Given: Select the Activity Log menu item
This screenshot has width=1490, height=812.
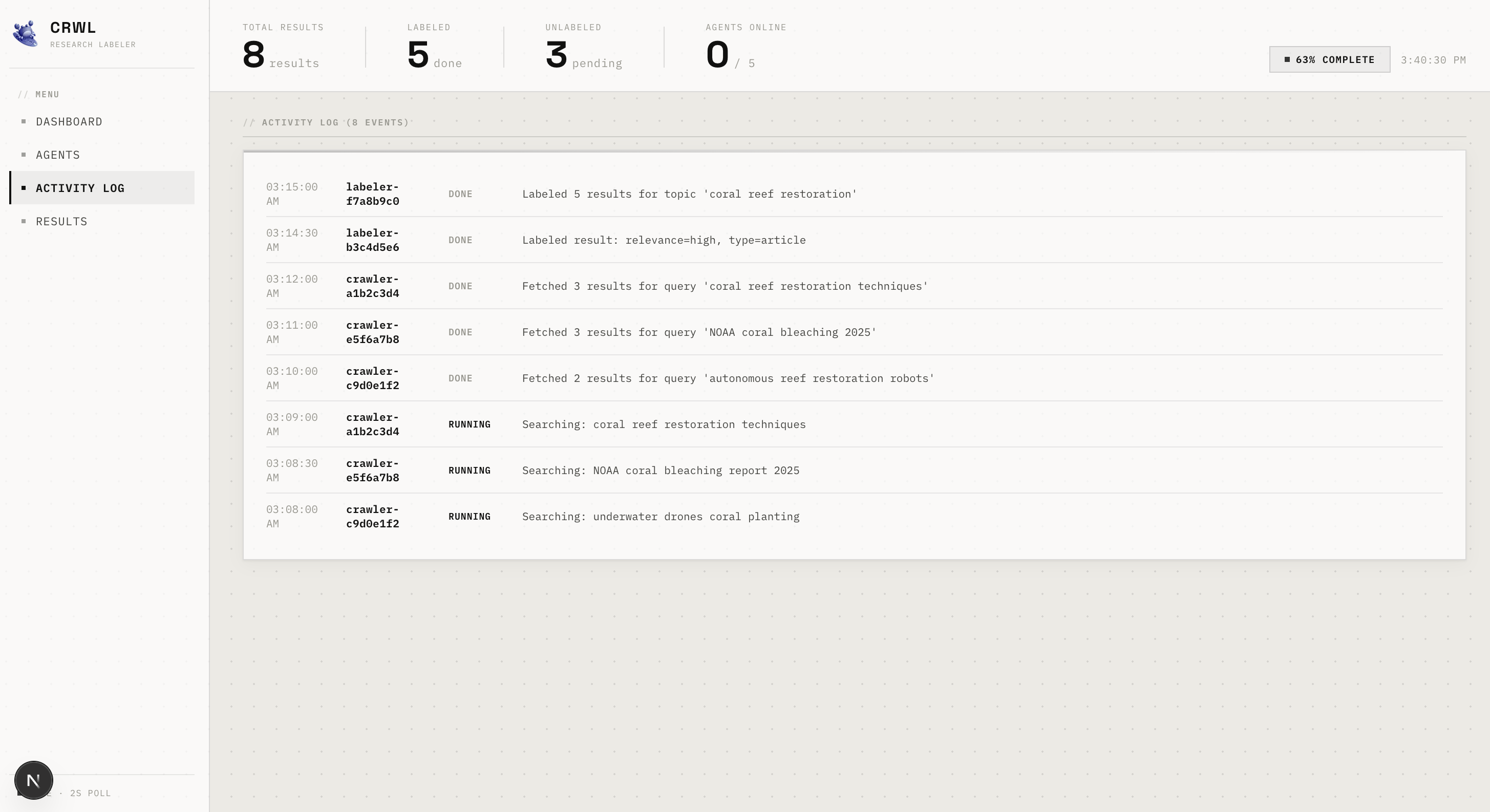Looking at the screenshot, I should click(80, 188).
